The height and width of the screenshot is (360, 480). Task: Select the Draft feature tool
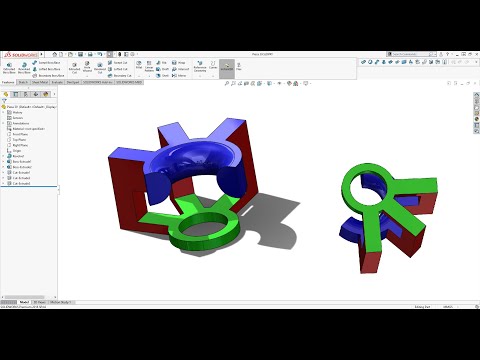click(x=162, y=69)
